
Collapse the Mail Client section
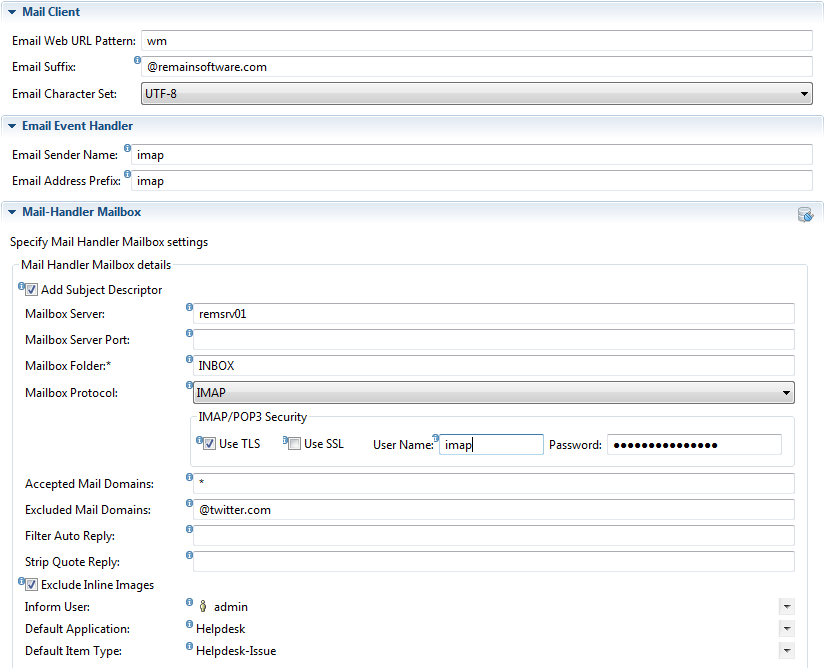12,12
